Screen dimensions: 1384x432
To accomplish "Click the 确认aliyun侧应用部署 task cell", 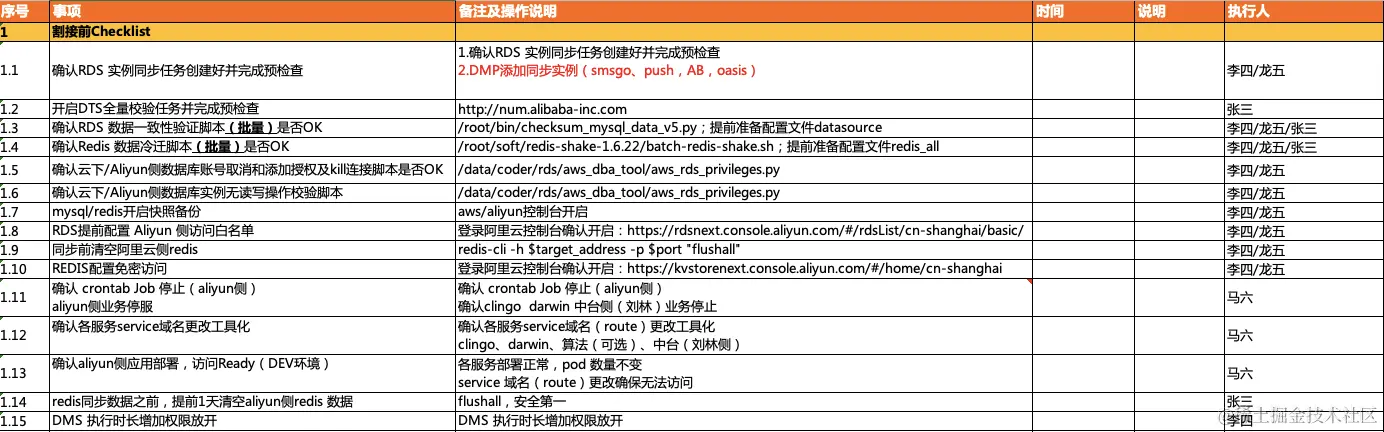I will (252, 374).
